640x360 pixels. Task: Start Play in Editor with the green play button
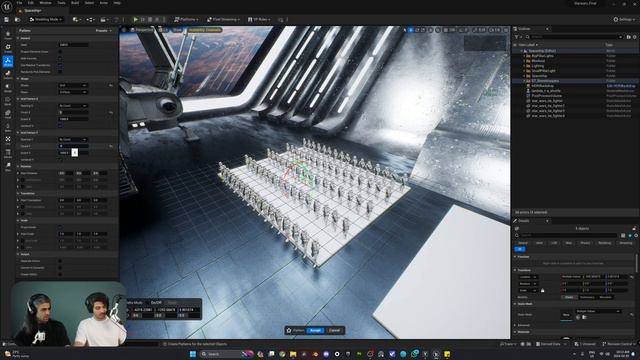136,19
